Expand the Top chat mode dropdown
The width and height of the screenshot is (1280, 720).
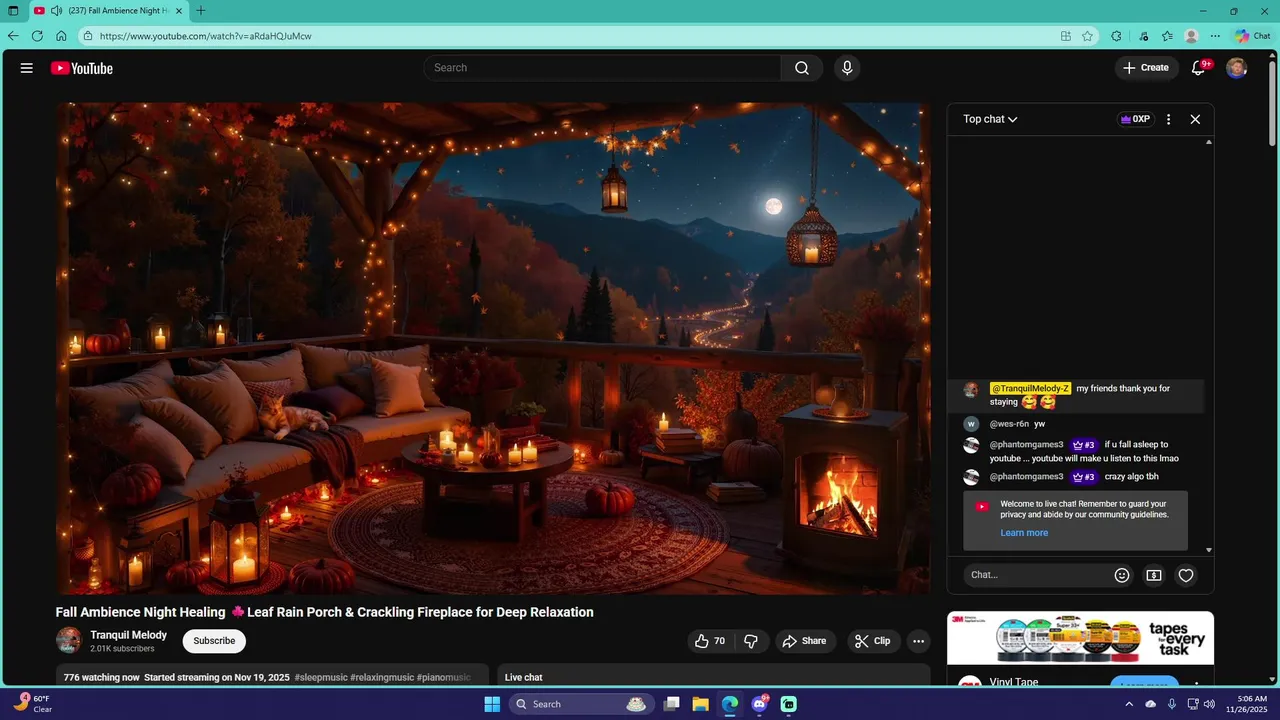tap(990, 119)
